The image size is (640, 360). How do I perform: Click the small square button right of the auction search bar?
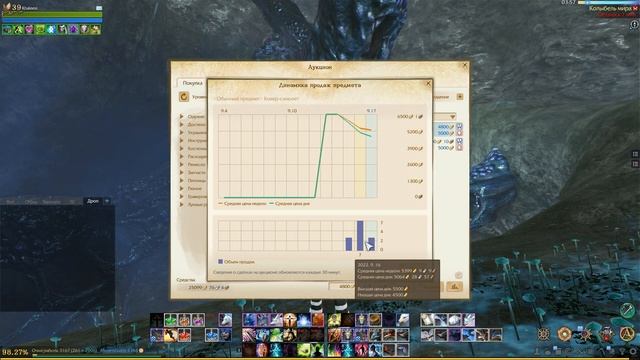(460, 97)
